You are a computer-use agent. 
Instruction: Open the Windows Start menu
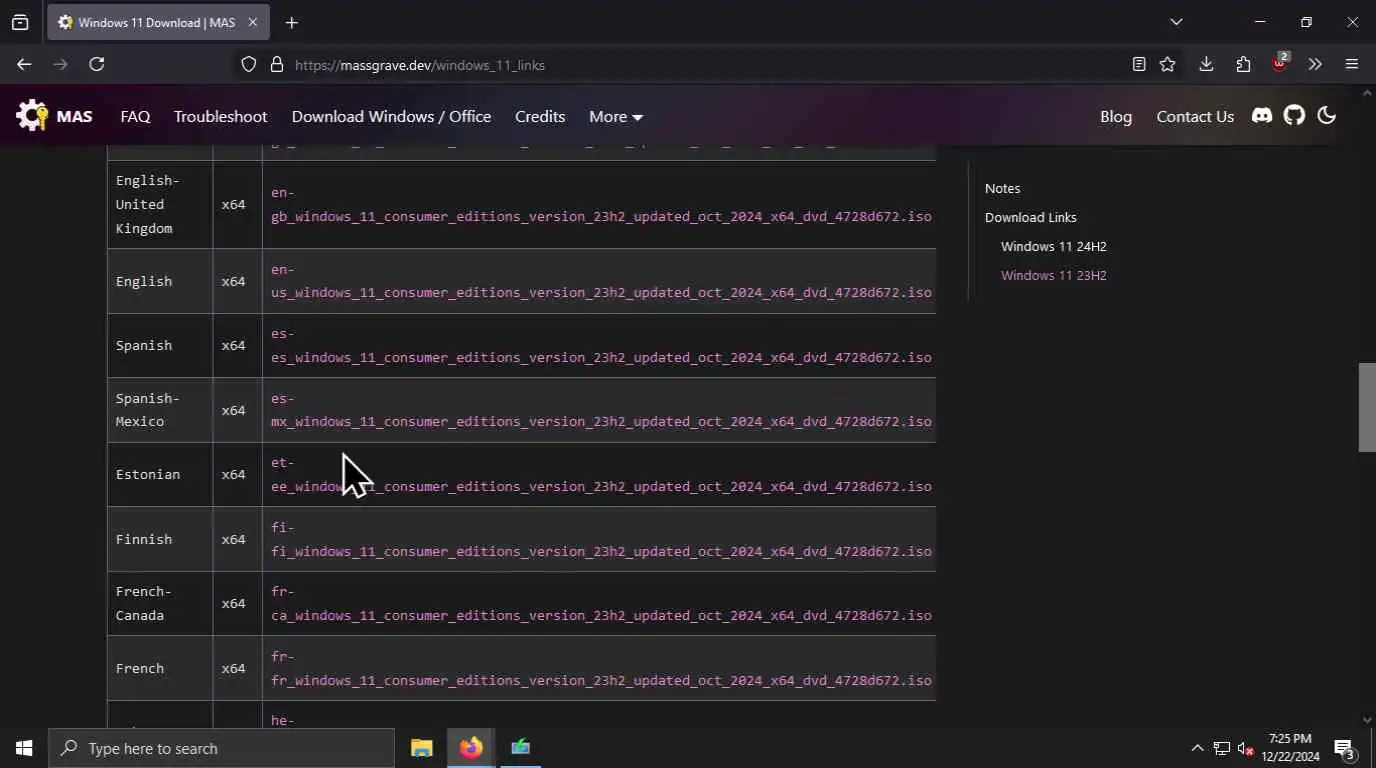[x=24, y=748]
